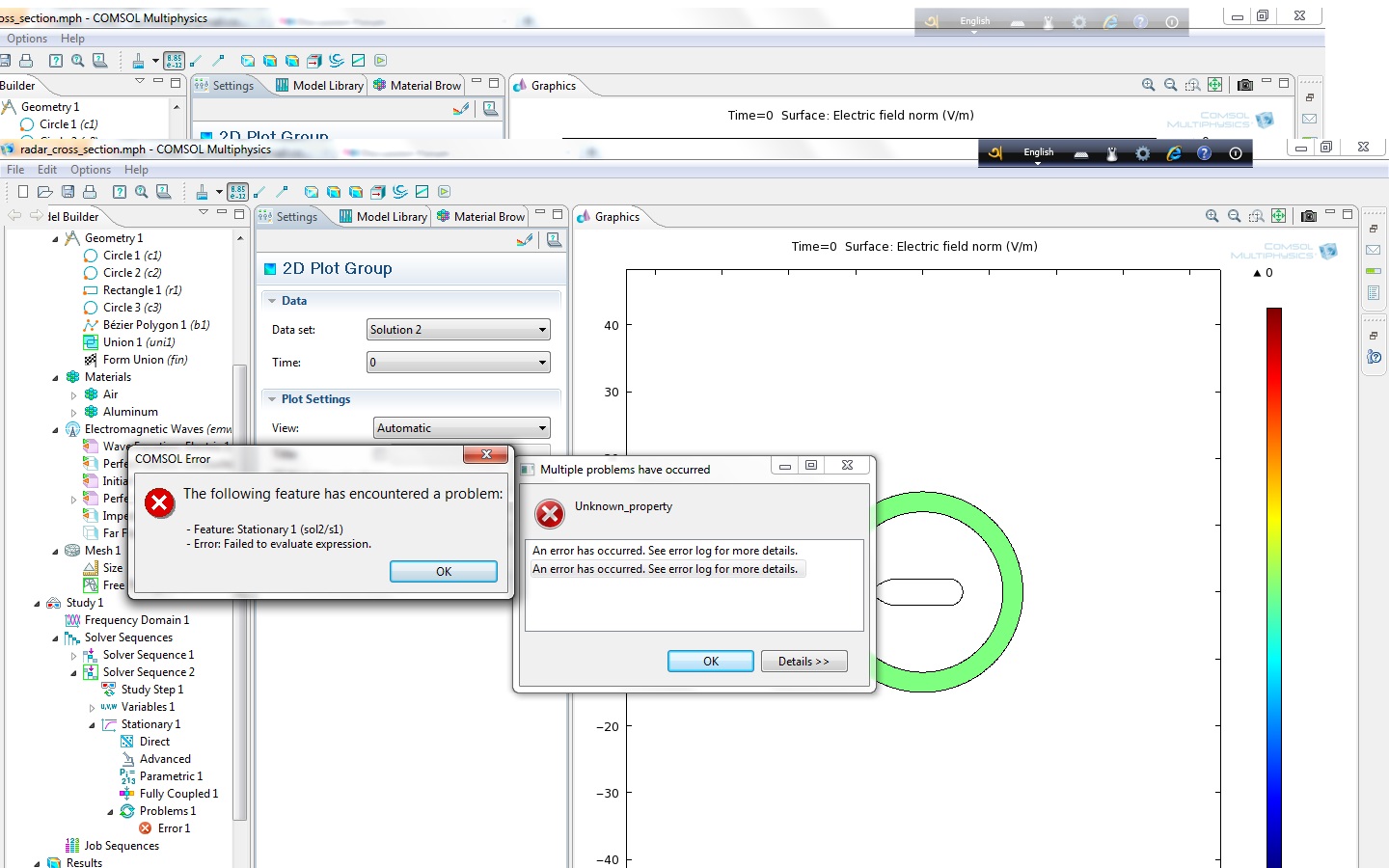
Task: Click the electric field color legend bar
Action: [x=1274, y=587]
